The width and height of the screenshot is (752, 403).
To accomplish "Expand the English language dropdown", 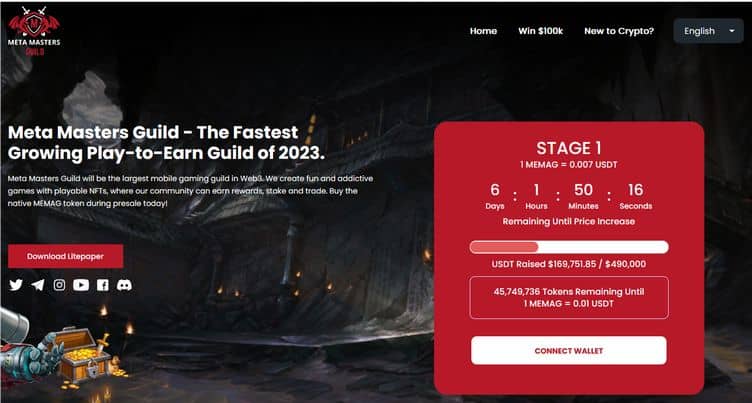I will coord(708,31).
